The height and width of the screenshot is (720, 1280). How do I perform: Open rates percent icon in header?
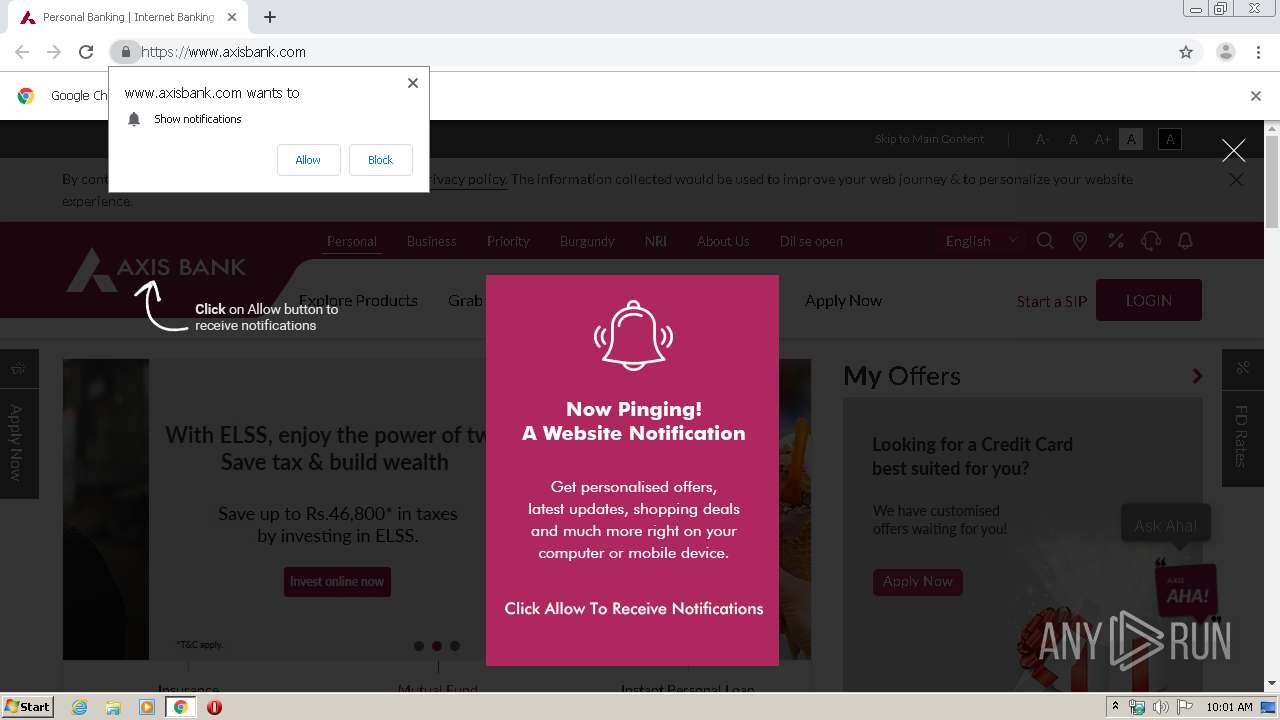[x=1116, y=241]
